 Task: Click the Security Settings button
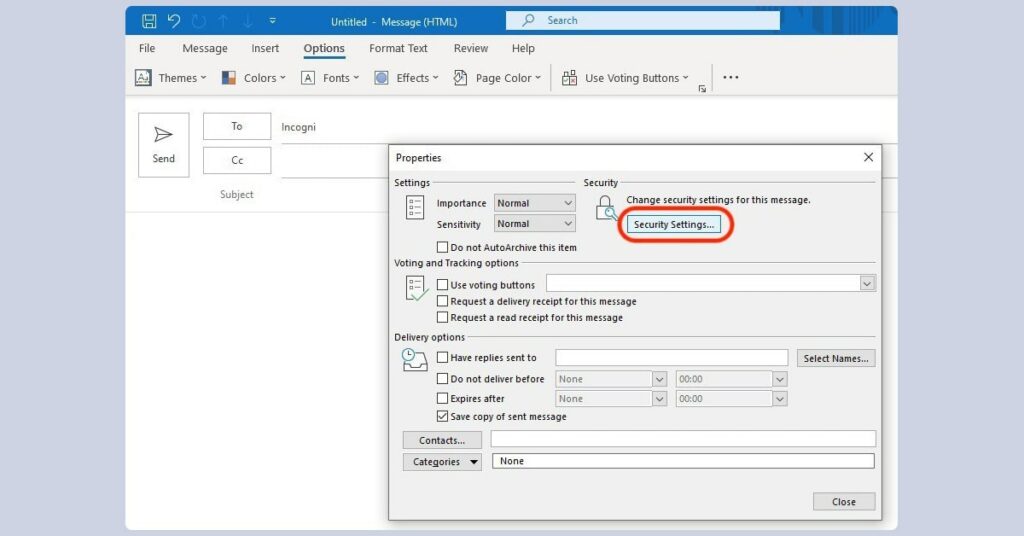coord(674,225)
